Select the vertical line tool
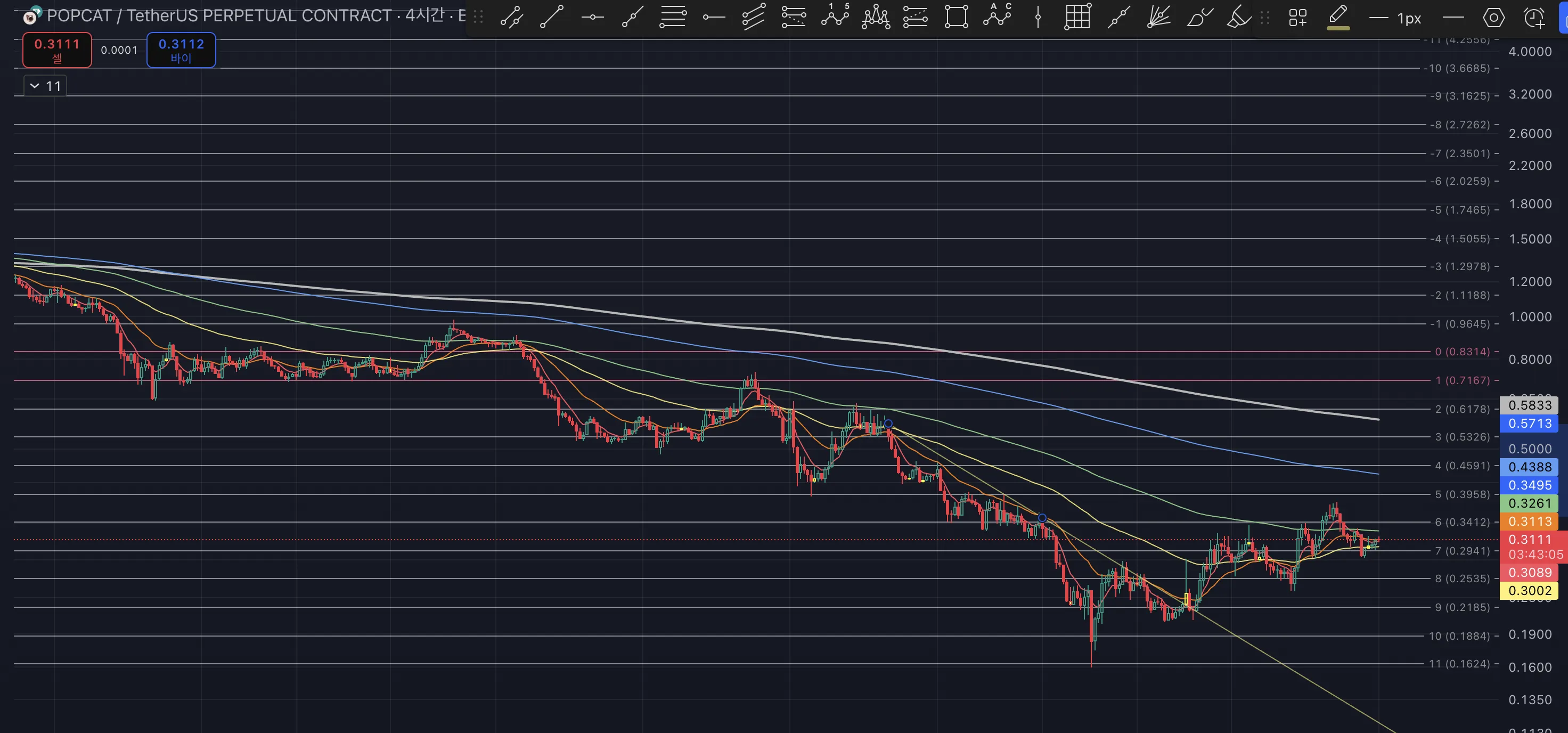1568x733 pixels. [1038, 17]
